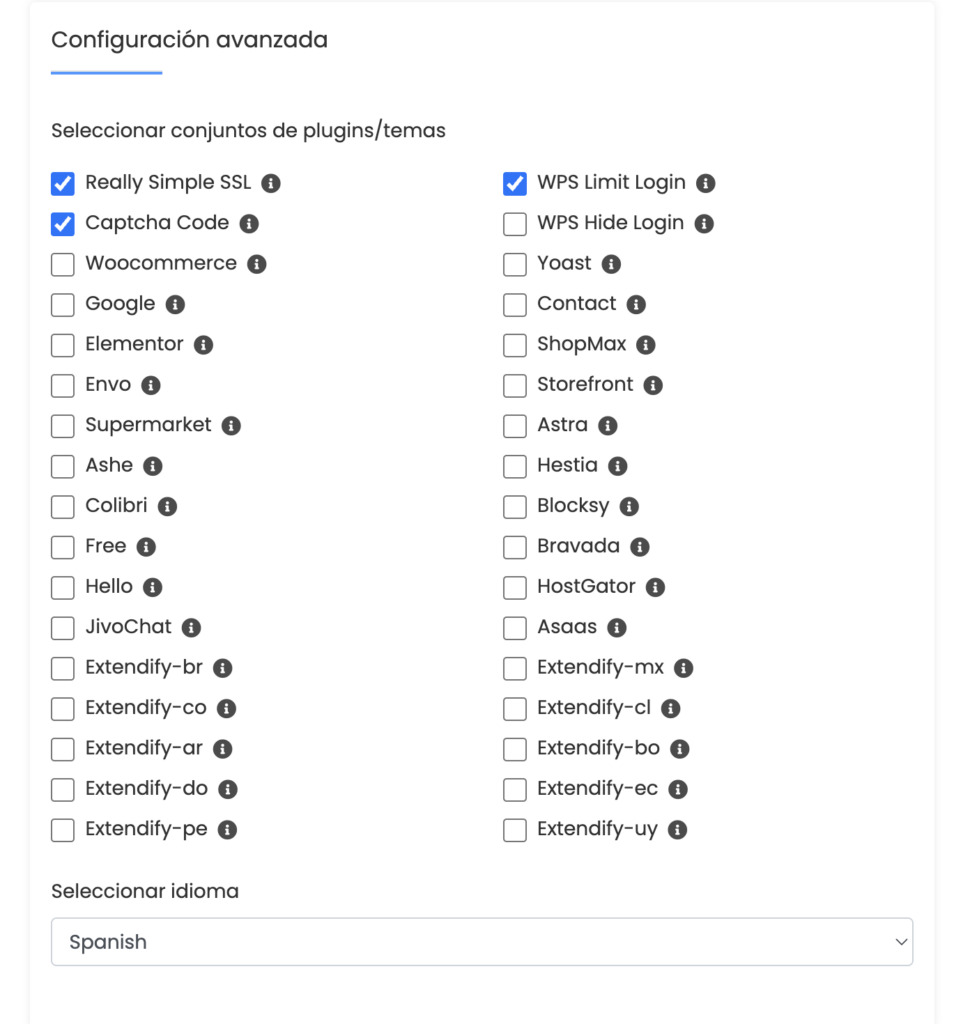
Task: View info icon beside WPS Hide Login
Action: (x=703, y=224)
